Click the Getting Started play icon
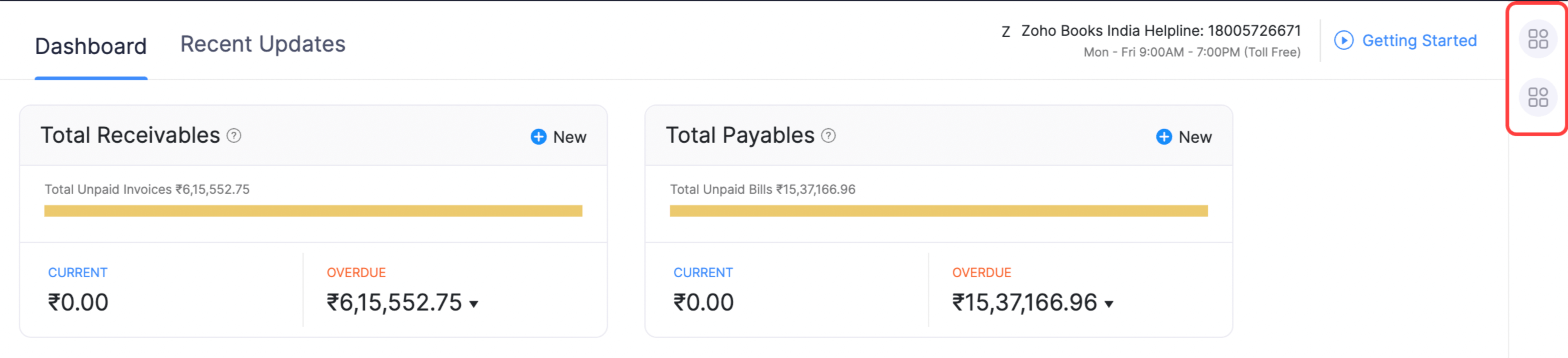This screenshot has width=1568, height=358. (1343, 40)
